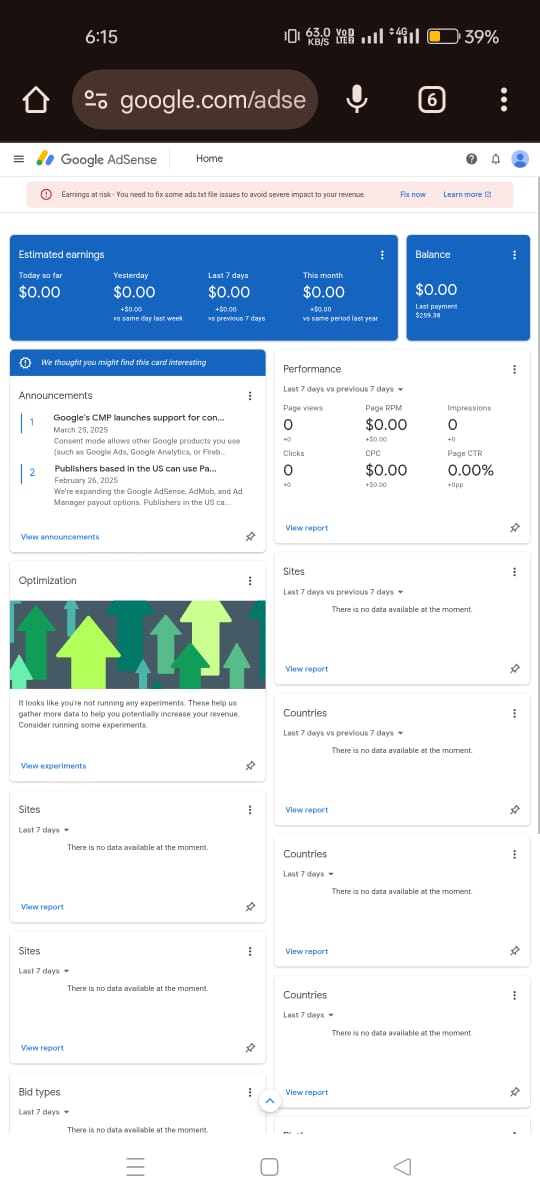Viewport: 540px width, 1200px height.
Task: Open the AdSense hamburger navigation menu
Action: (x=18, y=159)
